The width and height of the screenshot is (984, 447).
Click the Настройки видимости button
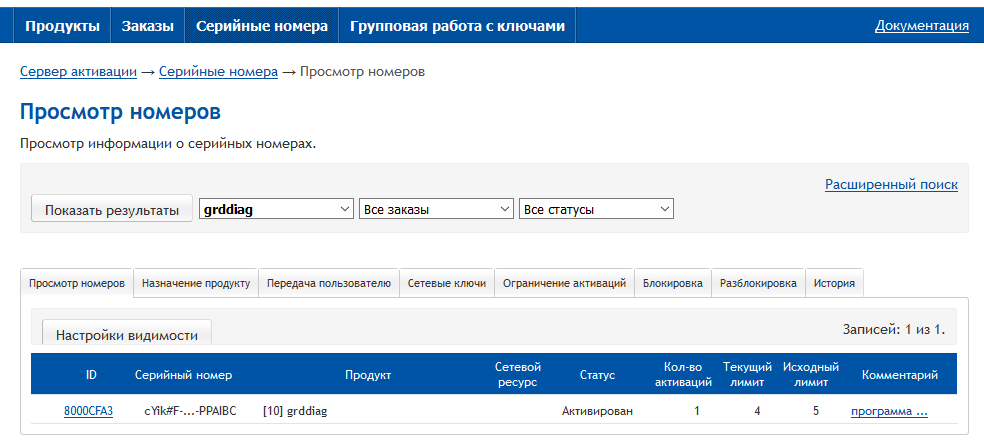[x=127, y=335]
